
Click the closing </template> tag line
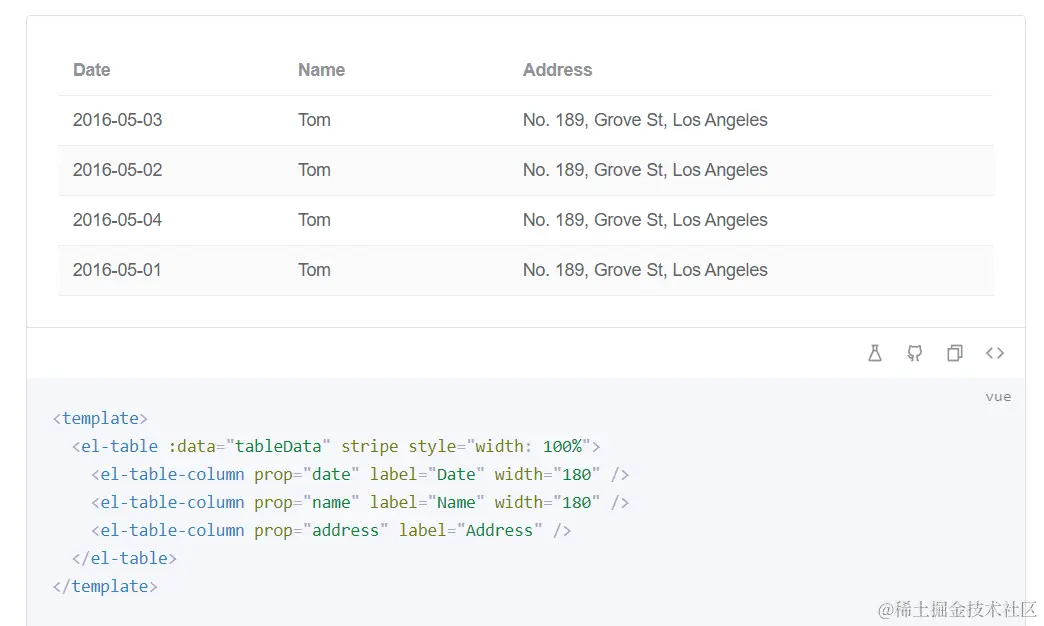(105, 586)
